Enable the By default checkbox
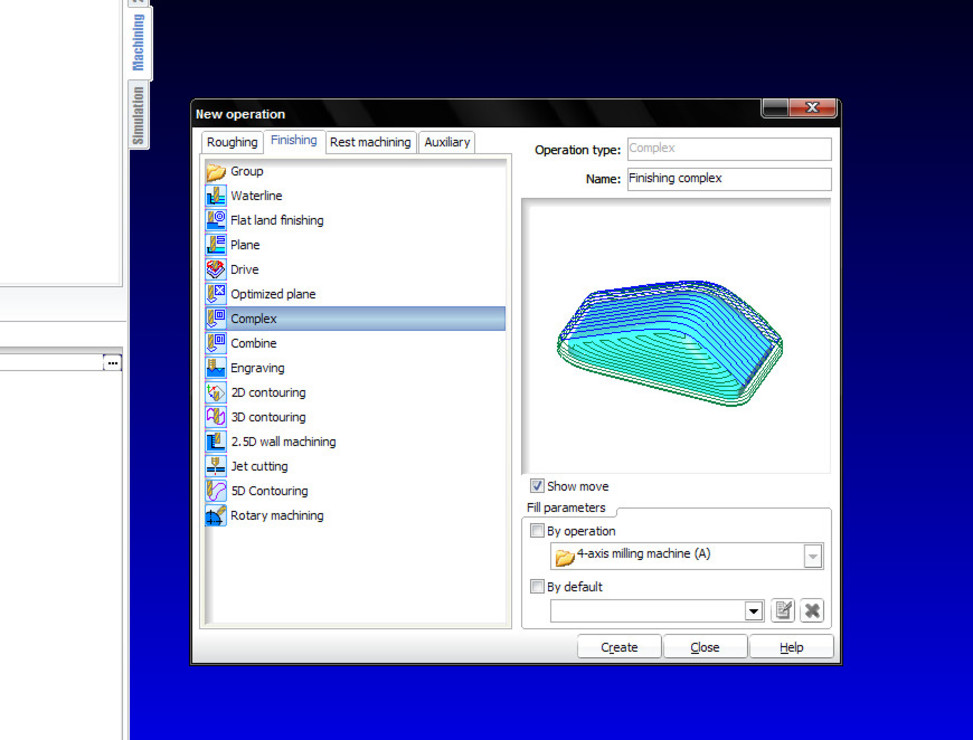The height and width of the screenshot is (740, 973). [537, 587]
